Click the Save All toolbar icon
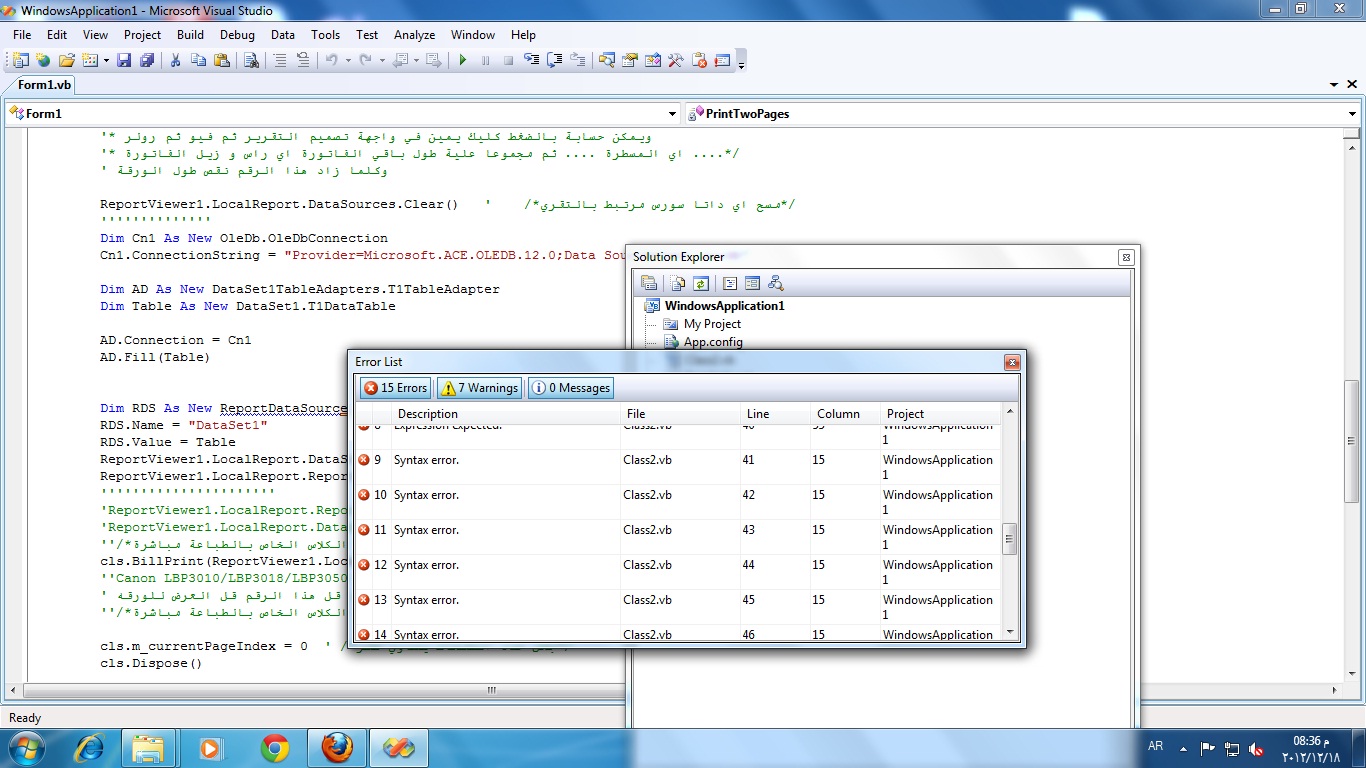Image resolution: width=1366 pixels, height=768 pixels. click(x=147, y=61)
